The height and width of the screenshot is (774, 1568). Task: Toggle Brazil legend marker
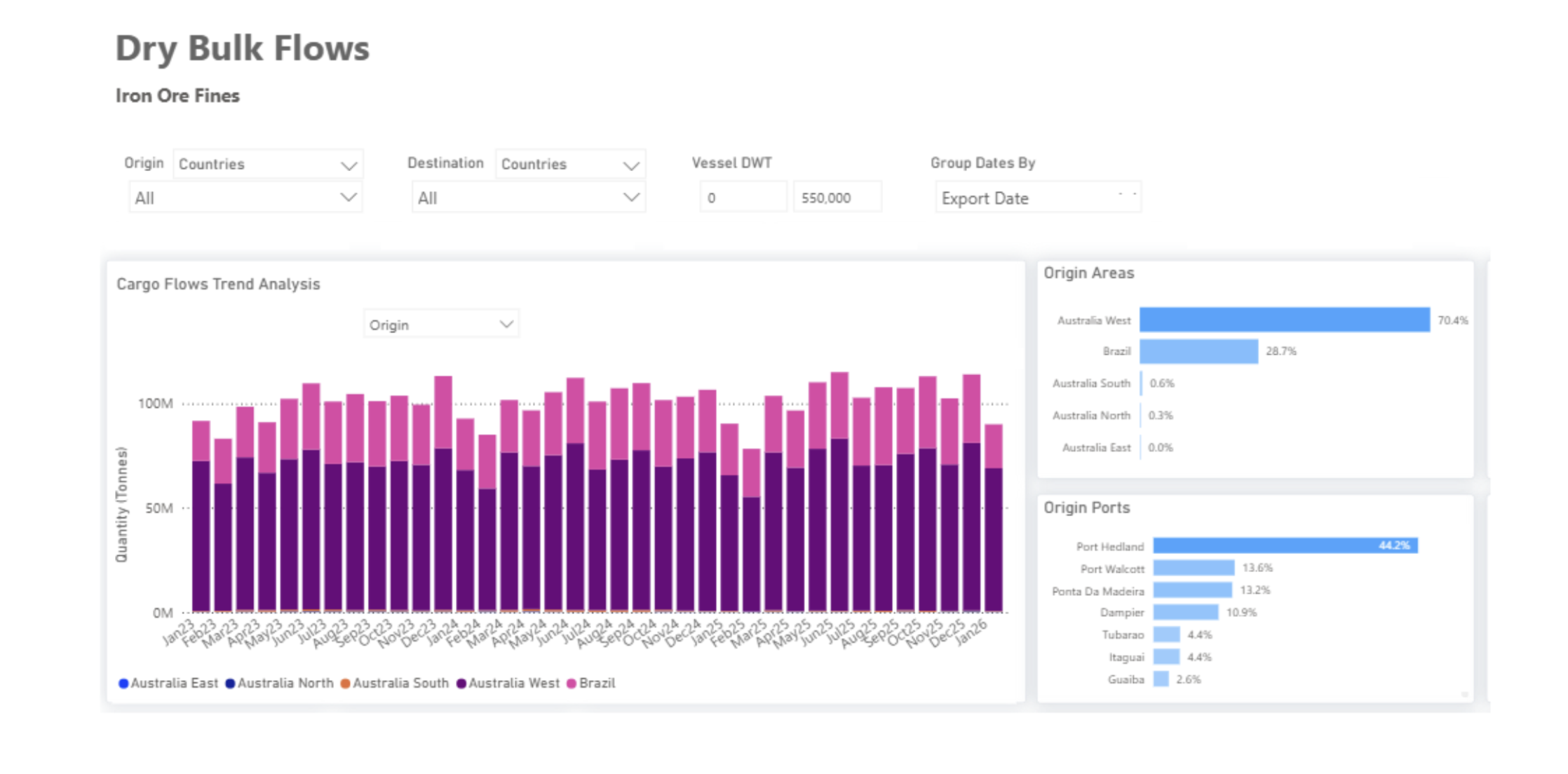tap(572, 684)
